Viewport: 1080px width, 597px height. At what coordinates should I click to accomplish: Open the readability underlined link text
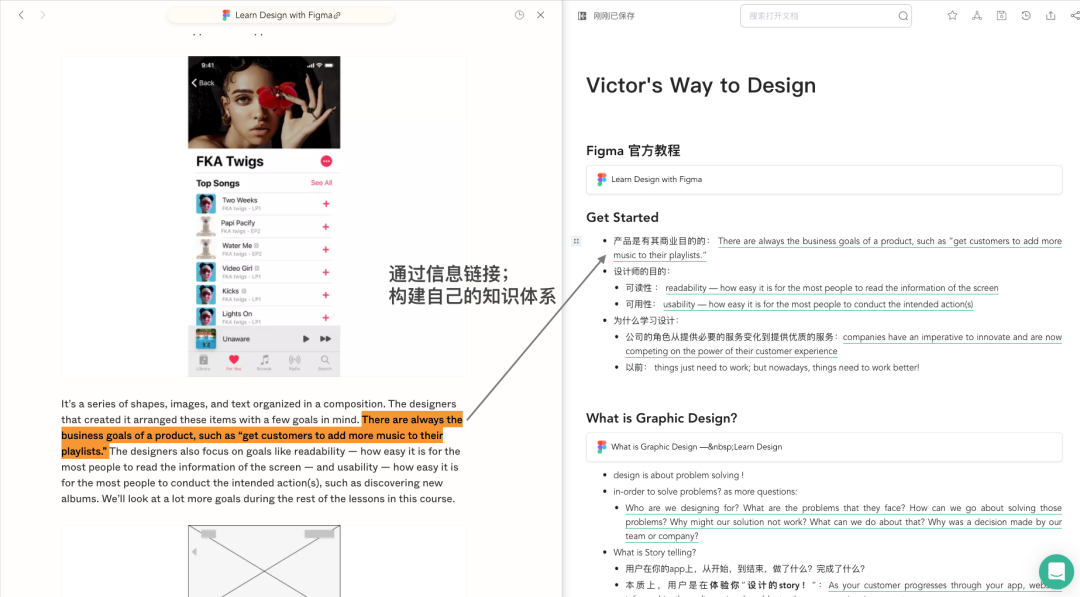(x=831, y=288)
